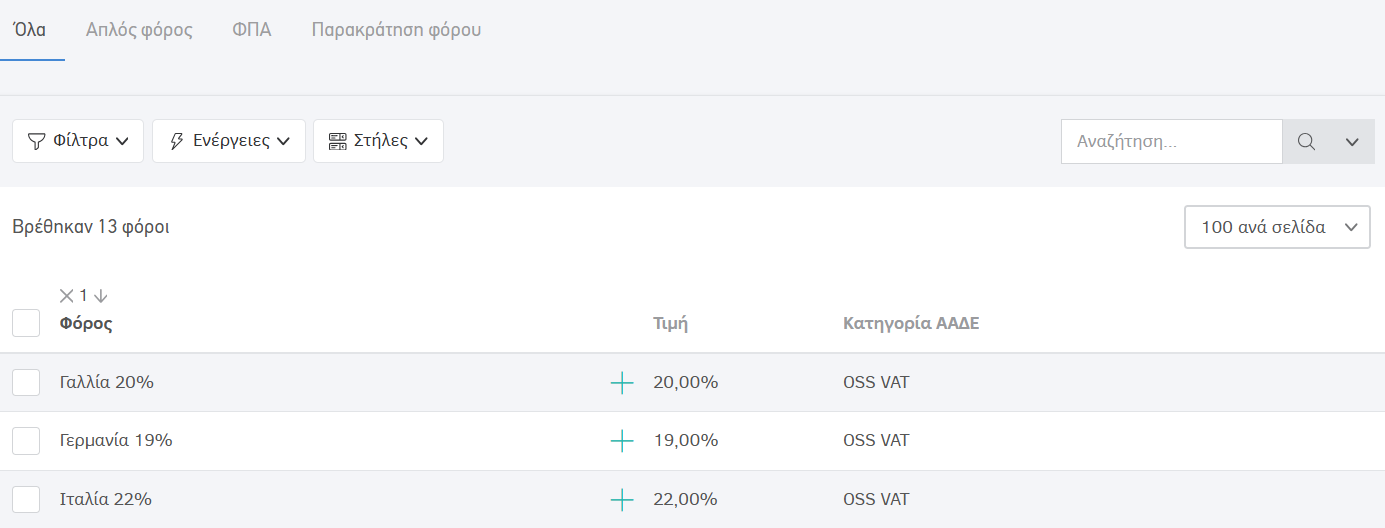1385x528 pixels.
Task: Remove sorting with the X icon above Φόρος
Action: pos(67,295)
